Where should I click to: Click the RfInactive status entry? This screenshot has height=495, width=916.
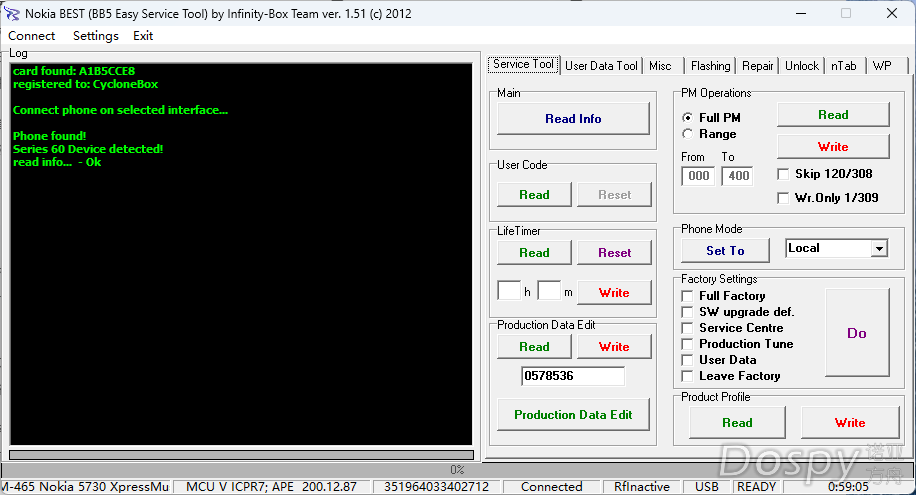point(642,487)
